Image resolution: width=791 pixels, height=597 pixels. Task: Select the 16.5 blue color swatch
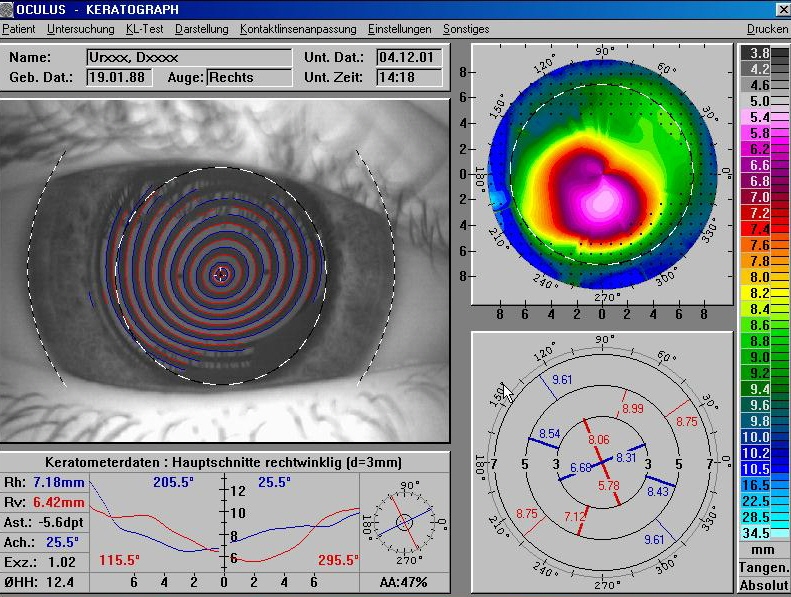(763, 485)
